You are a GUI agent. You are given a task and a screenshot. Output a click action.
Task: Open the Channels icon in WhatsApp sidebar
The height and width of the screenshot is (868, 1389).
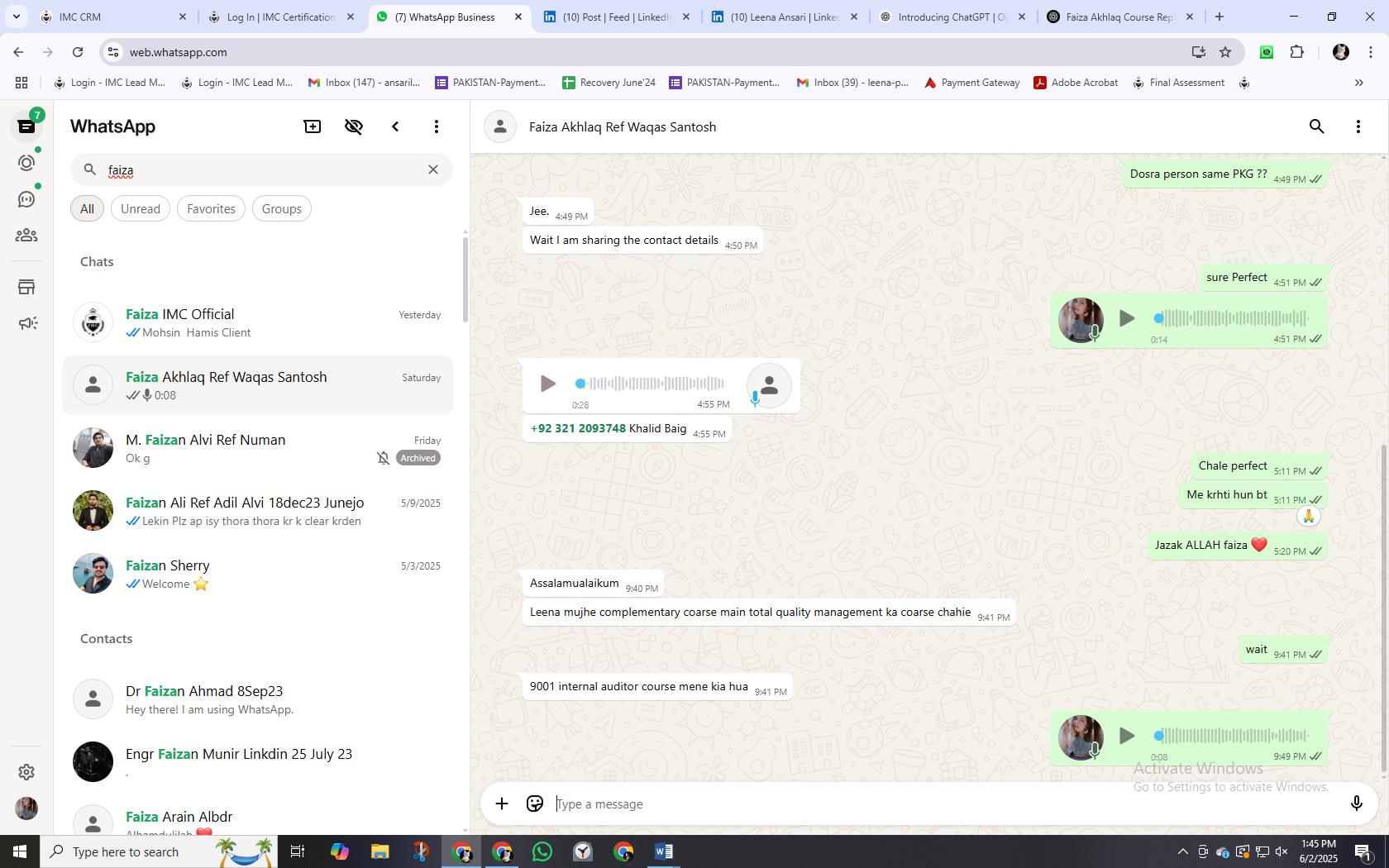(x=26, y=199)
